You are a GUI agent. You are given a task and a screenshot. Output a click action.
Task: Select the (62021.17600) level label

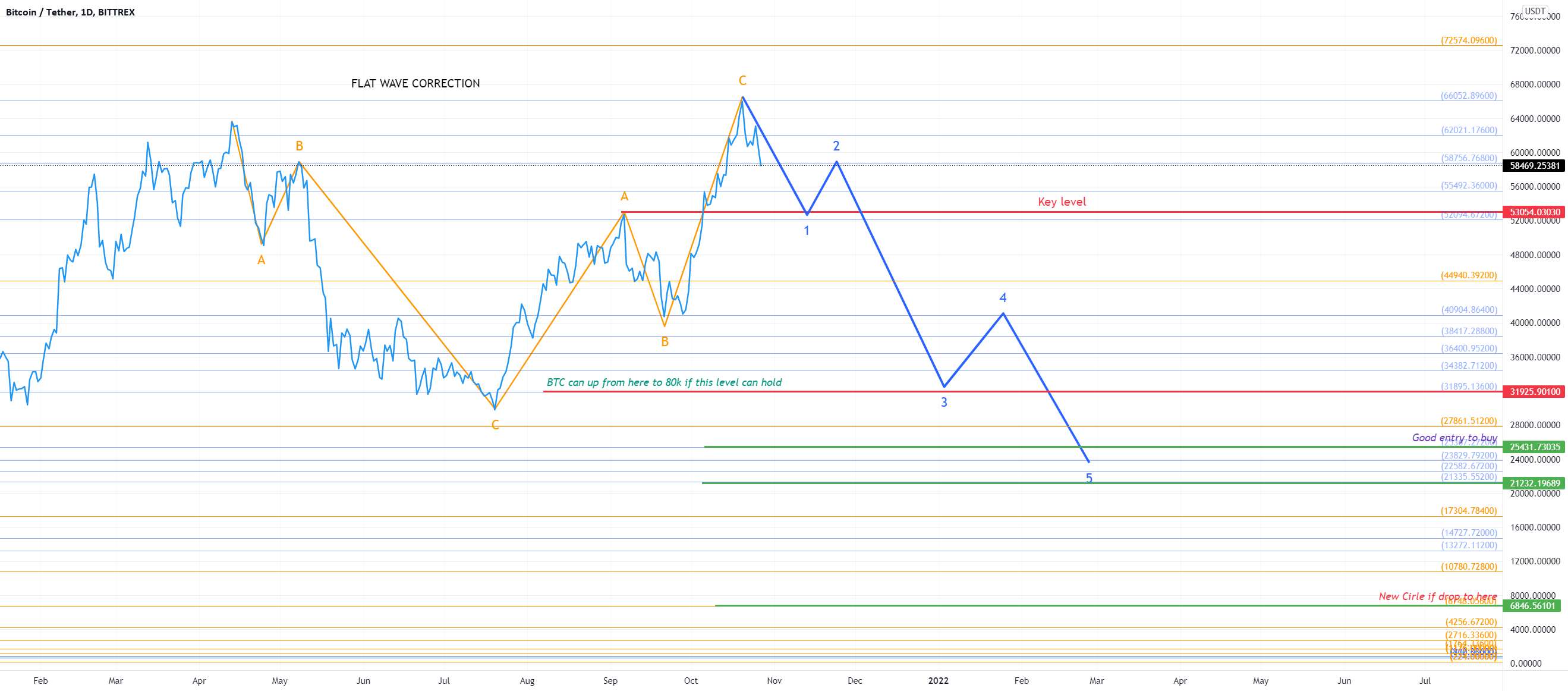point(1469,130)
